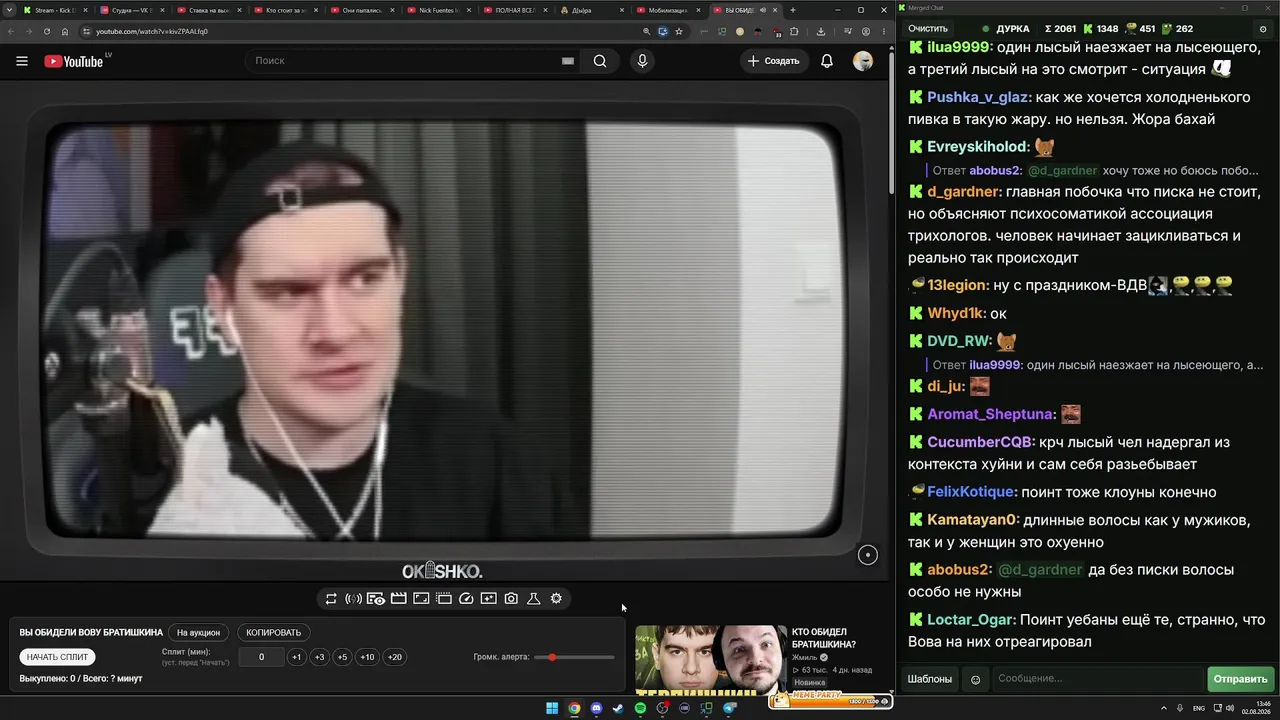Open the on-screen keyboard icon in search
The height and width of the screenshot is (720, 1280).
pyautogui.click(x=568, y=61)
